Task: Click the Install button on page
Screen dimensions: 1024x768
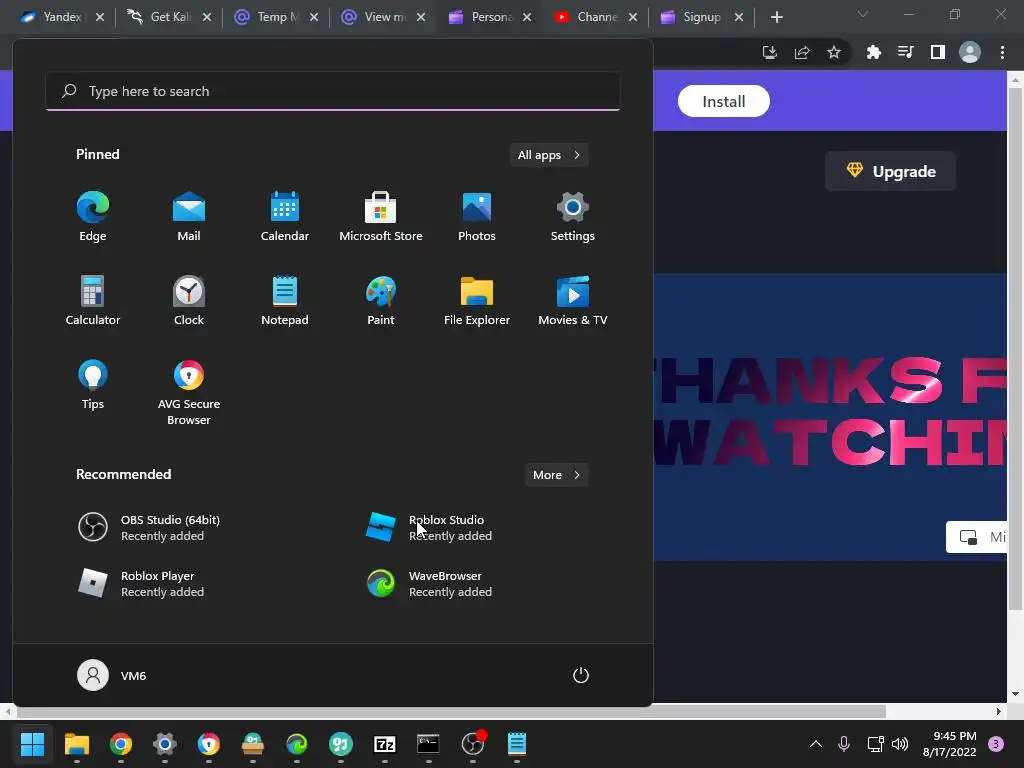Action: tap(724, 101)
